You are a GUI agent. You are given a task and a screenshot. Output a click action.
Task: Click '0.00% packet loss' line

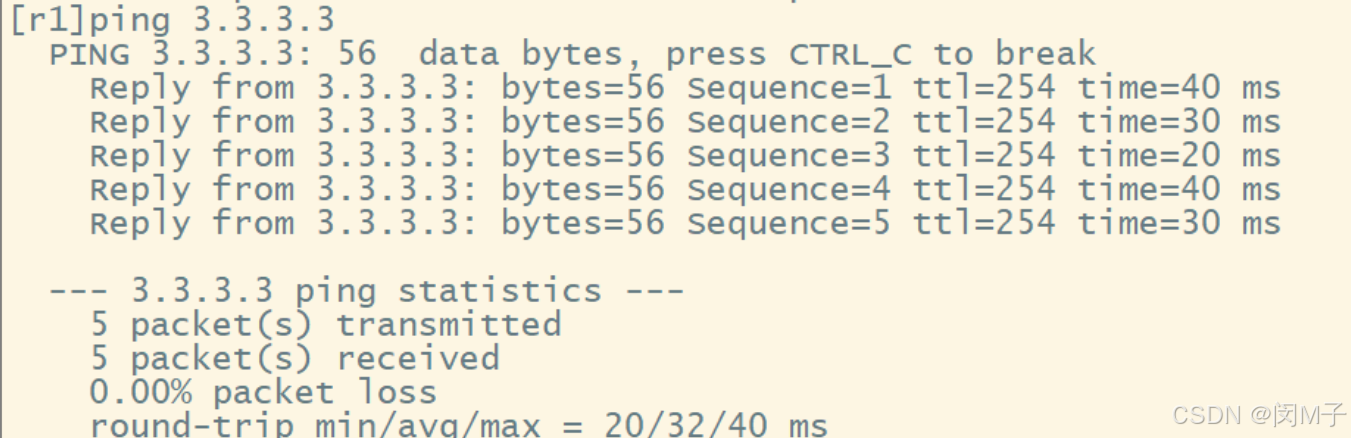(264, 393)
